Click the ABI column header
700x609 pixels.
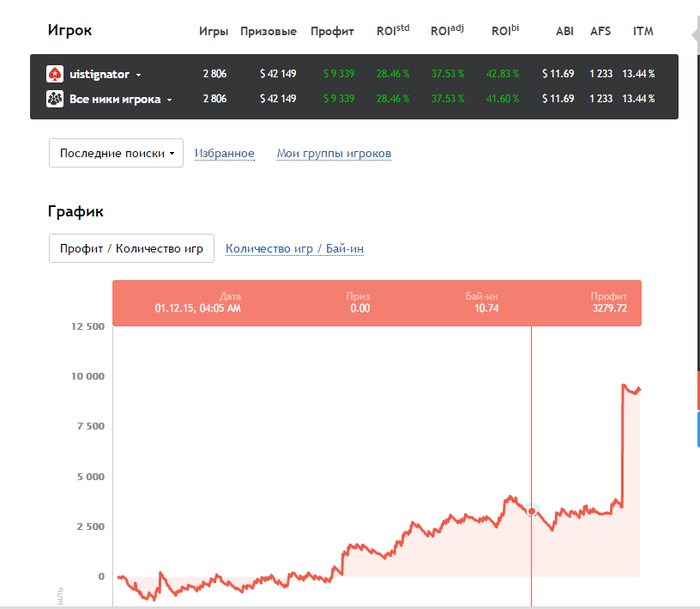click(565, 31)
